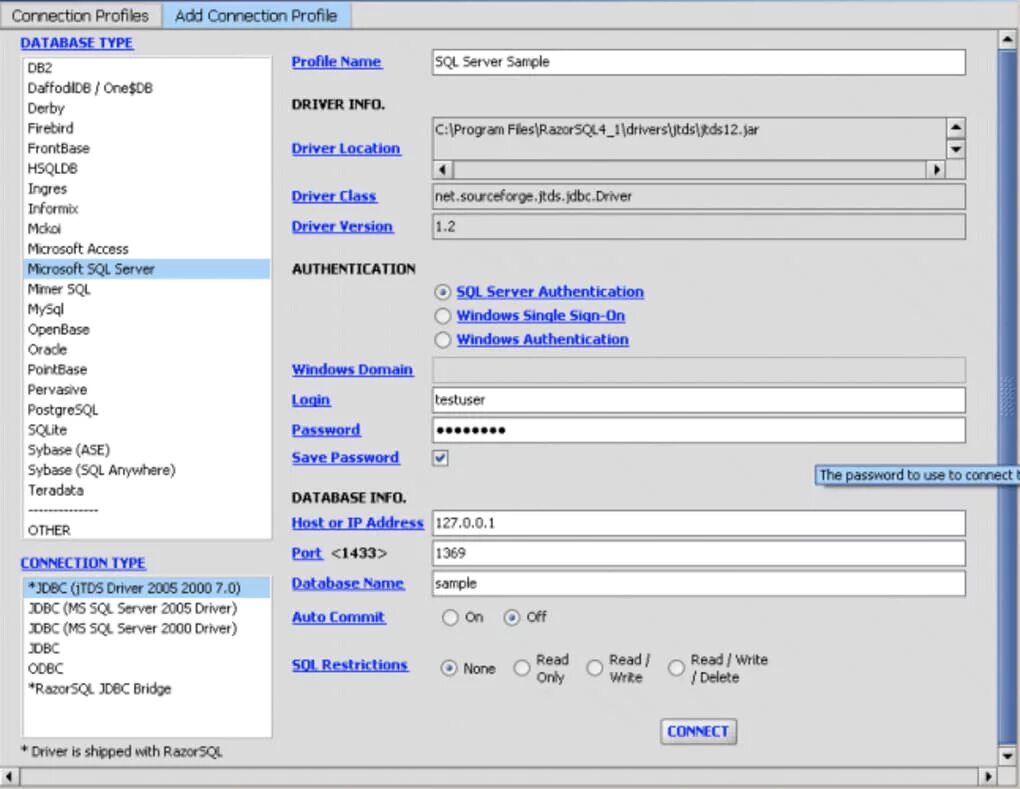
Task: Choose Mimer SQL database type
Action: tap(146, 289)
